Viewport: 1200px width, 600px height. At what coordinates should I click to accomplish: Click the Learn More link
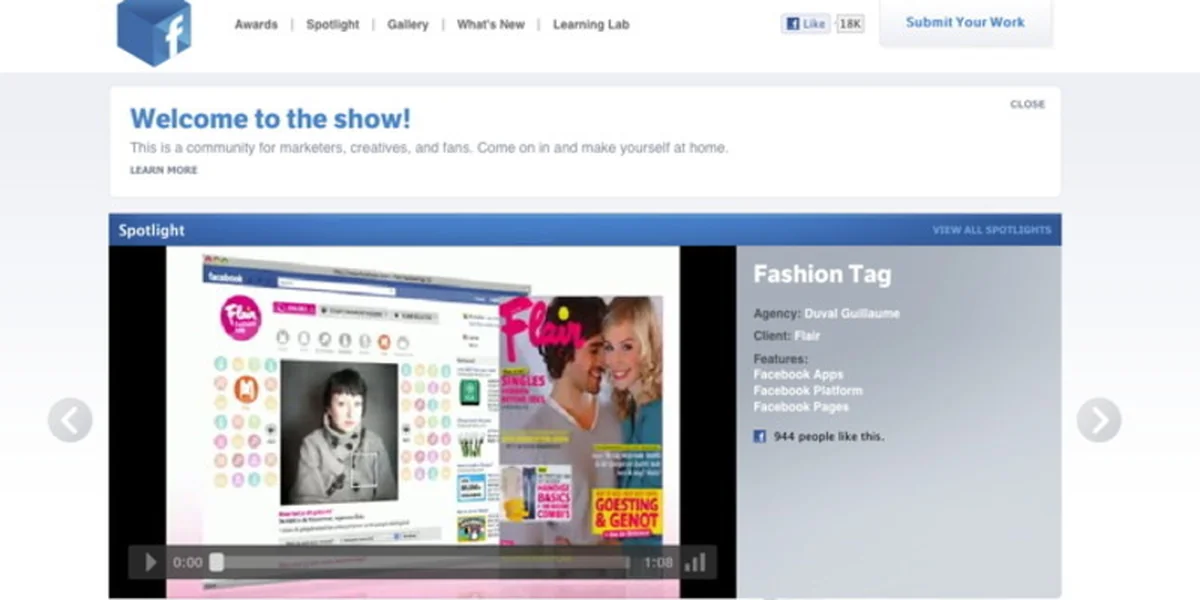click(163, 170)
